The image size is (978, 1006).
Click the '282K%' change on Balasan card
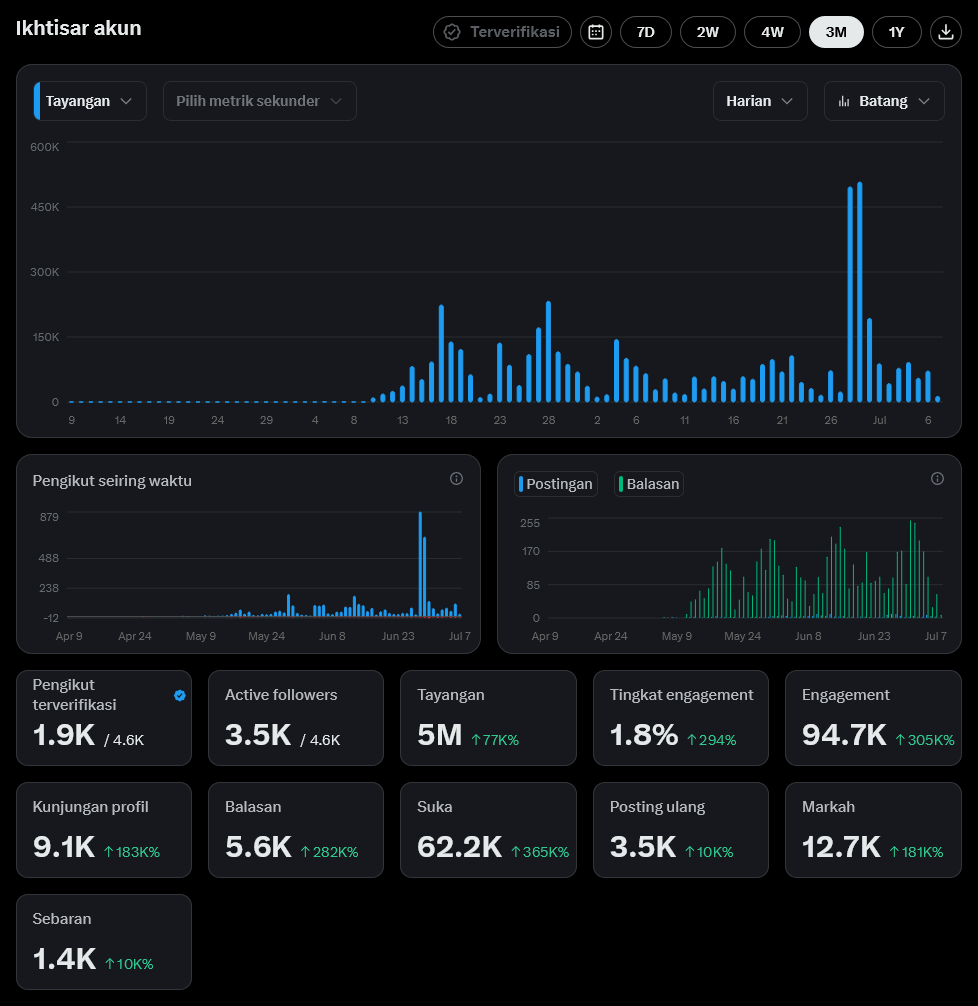pyautogui.click(x=329, y=852)
